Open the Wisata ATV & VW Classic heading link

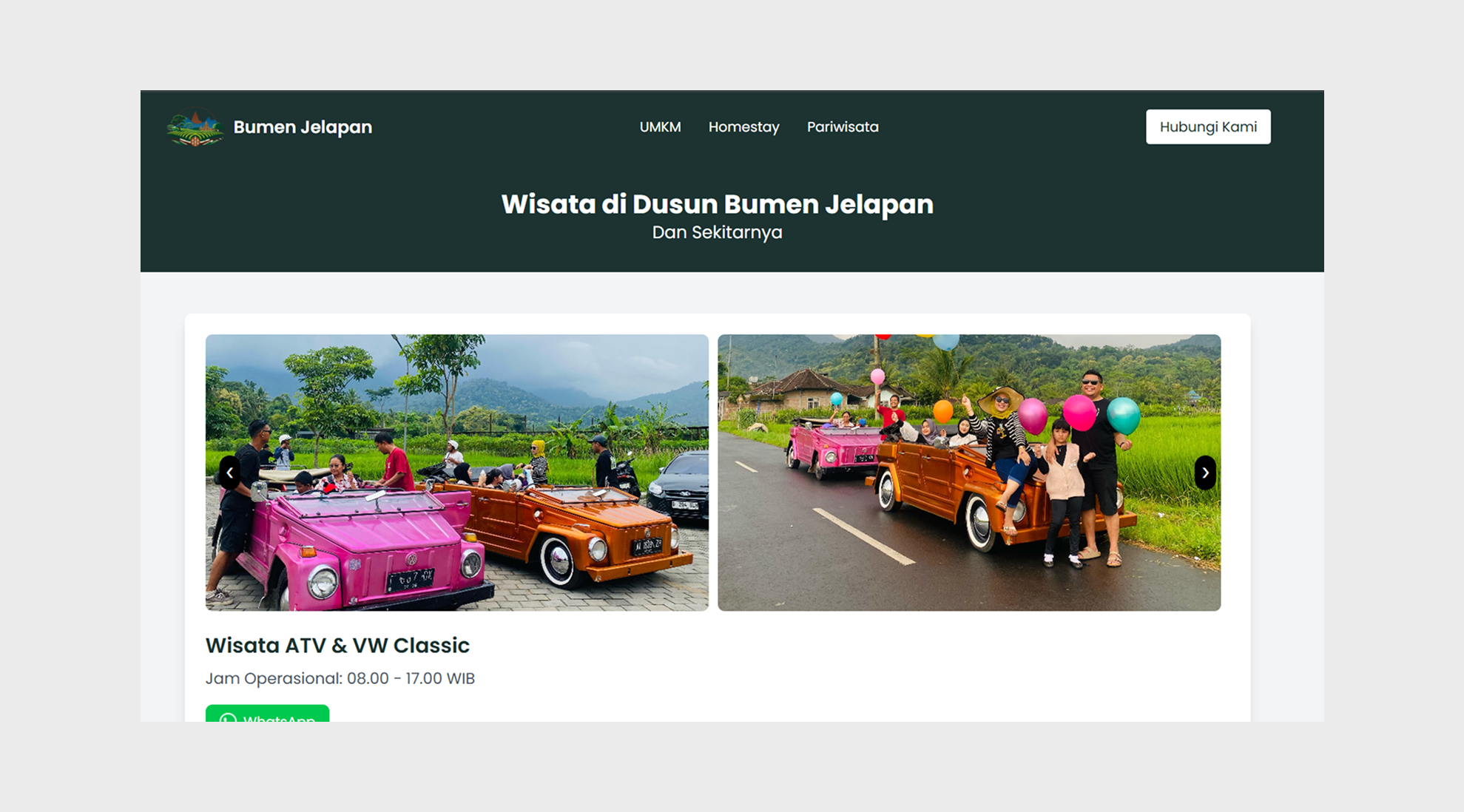point(337,645)
